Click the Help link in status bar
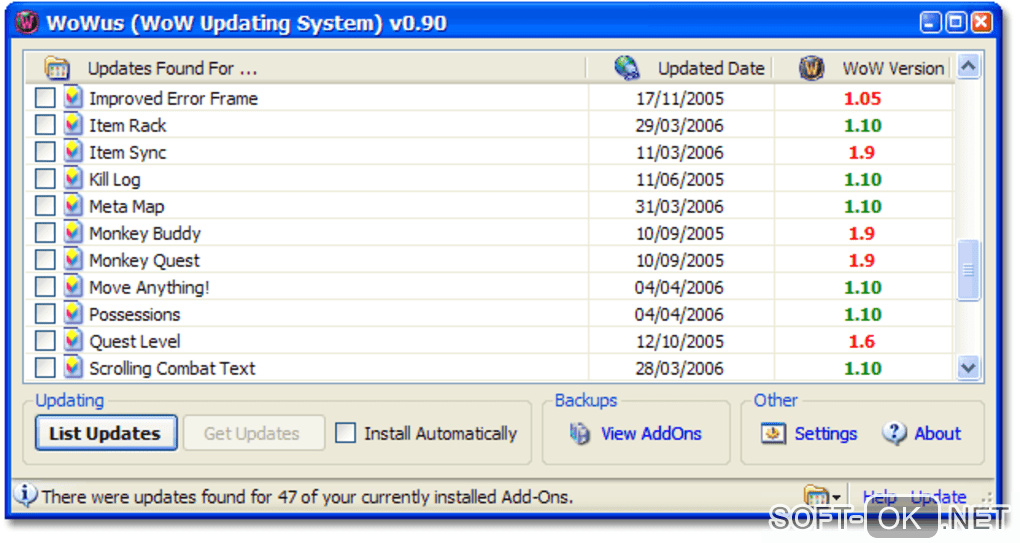The image size is (1020, 543). [879, 497]
